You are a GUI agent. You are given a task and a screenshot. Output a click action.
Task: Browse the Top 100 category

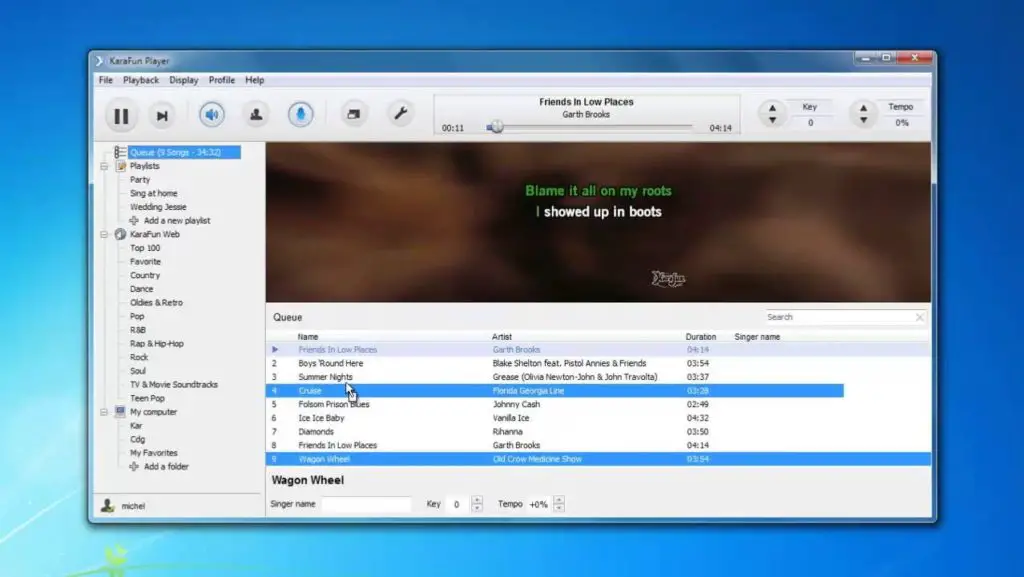pos(145,248)
